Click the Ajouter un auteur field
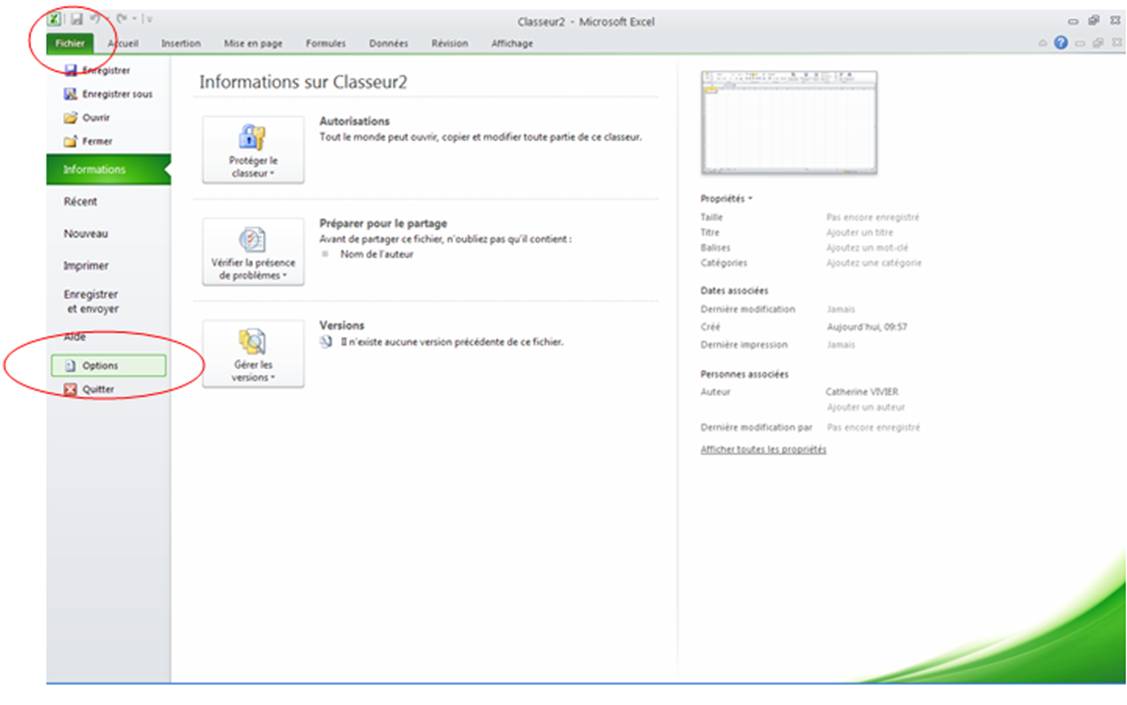The height and width of the screenshot is (705, 1127). pos(865,407)
